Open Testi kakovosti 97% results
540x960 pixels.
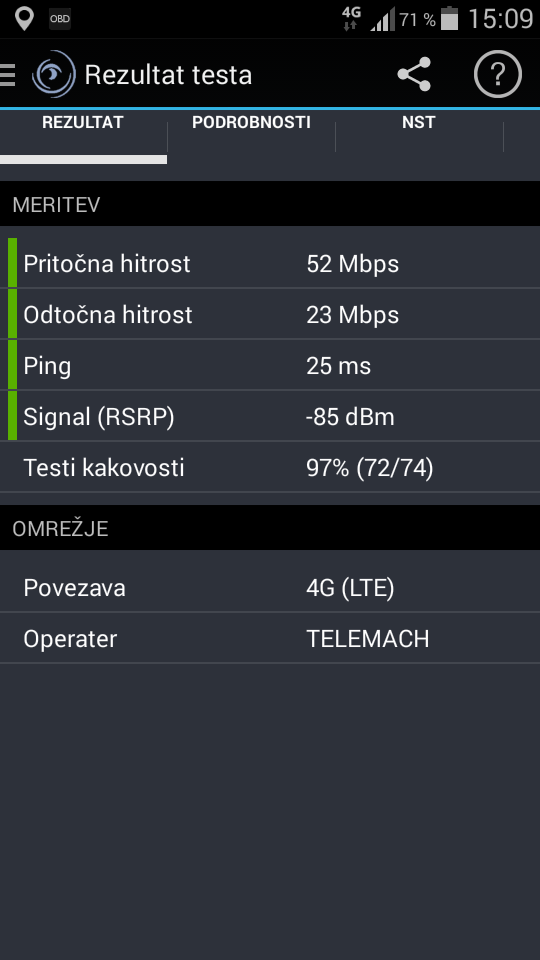(270, 467)
